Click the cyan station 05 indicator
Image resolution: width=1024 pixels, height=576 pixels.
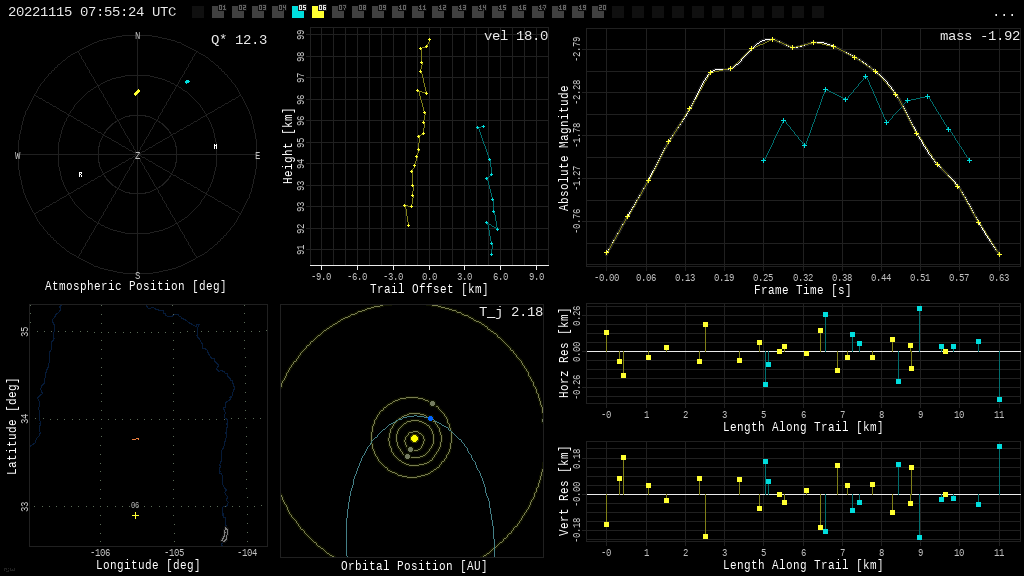click(298, 12)
